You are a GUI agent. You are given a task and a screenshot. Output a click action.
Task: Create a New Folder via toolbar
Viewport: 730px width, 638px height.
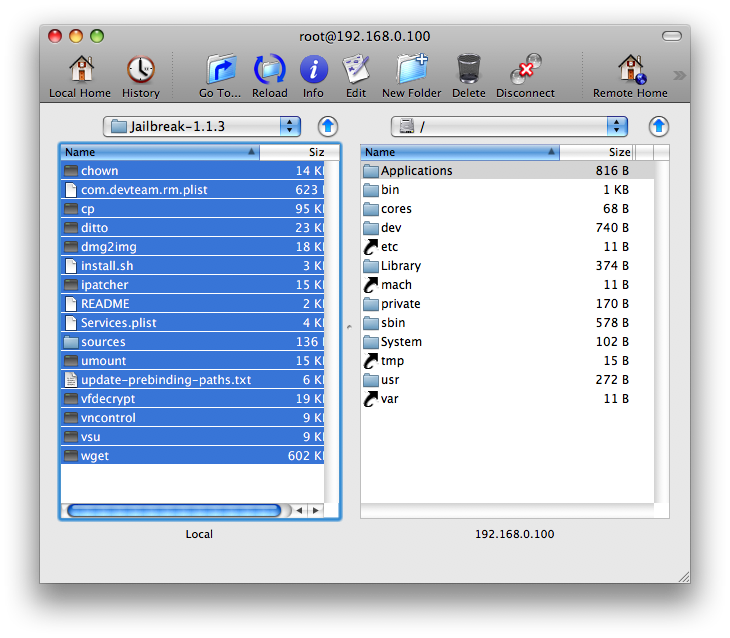click(x=411, y=71)
